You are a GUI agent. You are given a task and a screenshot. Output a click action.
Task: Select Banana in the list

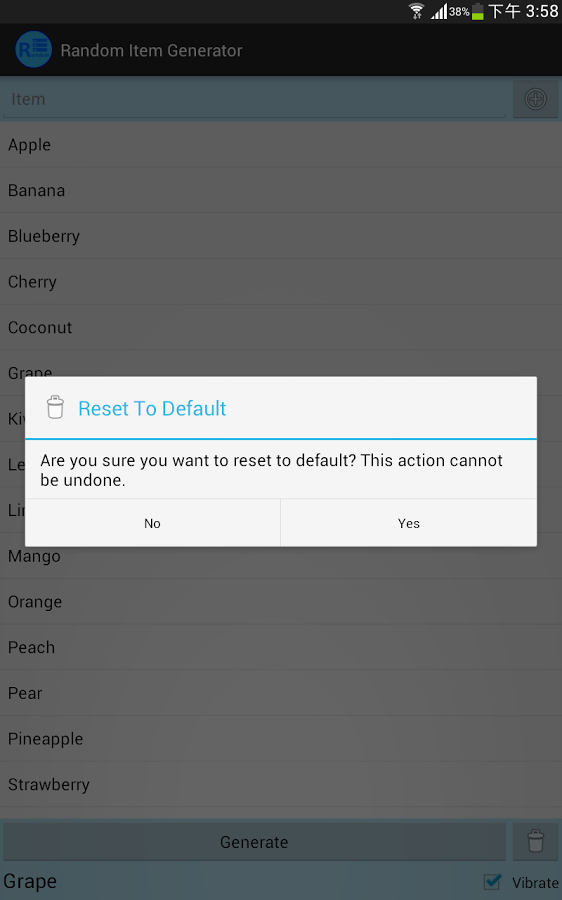coord(281,191)
